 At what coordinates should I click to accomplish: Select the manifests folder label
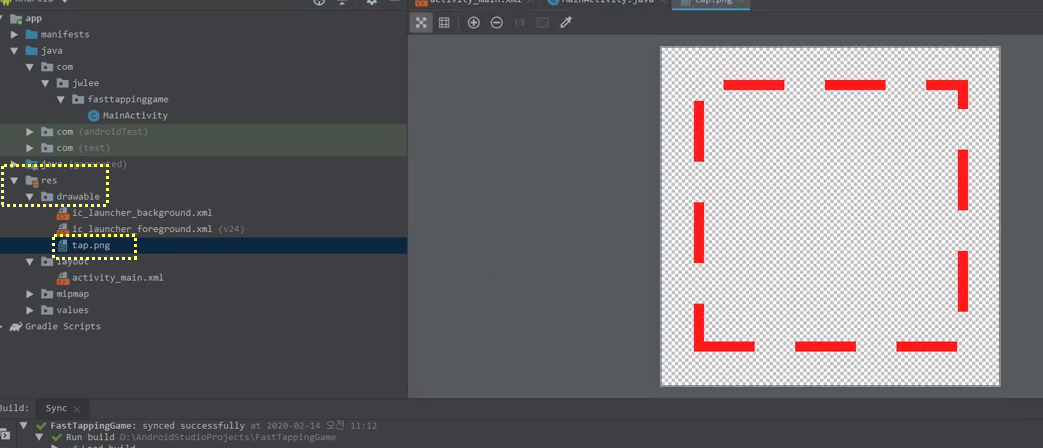(x=65, y=35)
